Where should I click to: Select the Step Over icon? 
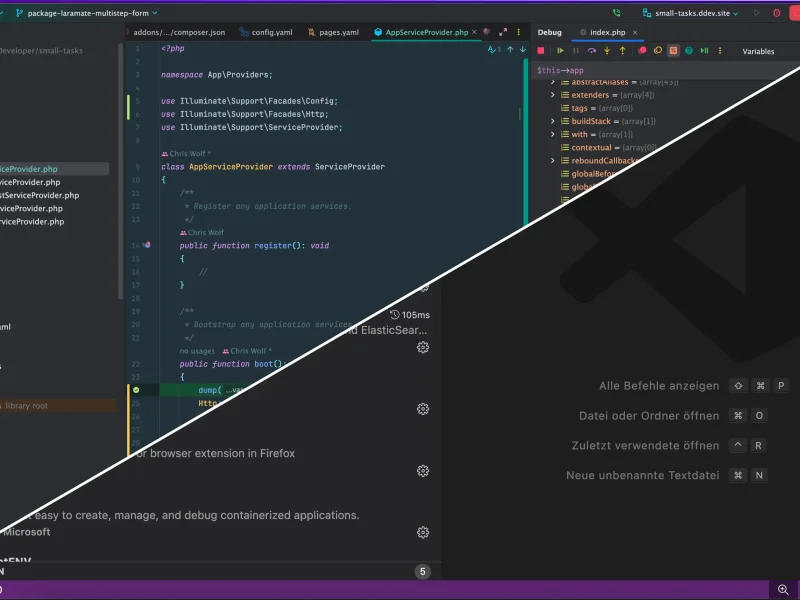(x=592, y=50)
